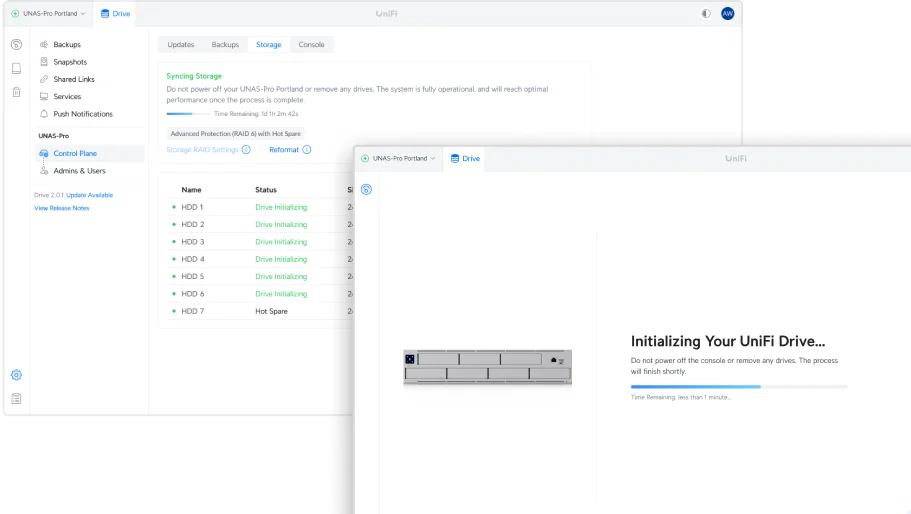Switch to the Backups tab

point(225,44)
